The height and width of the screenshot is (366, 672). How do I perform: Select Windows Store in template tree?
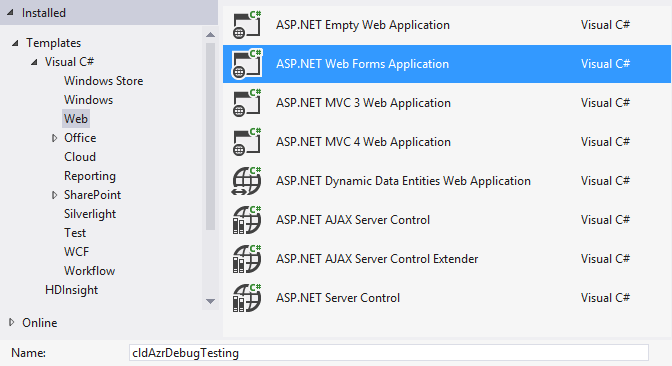[103, 81]
